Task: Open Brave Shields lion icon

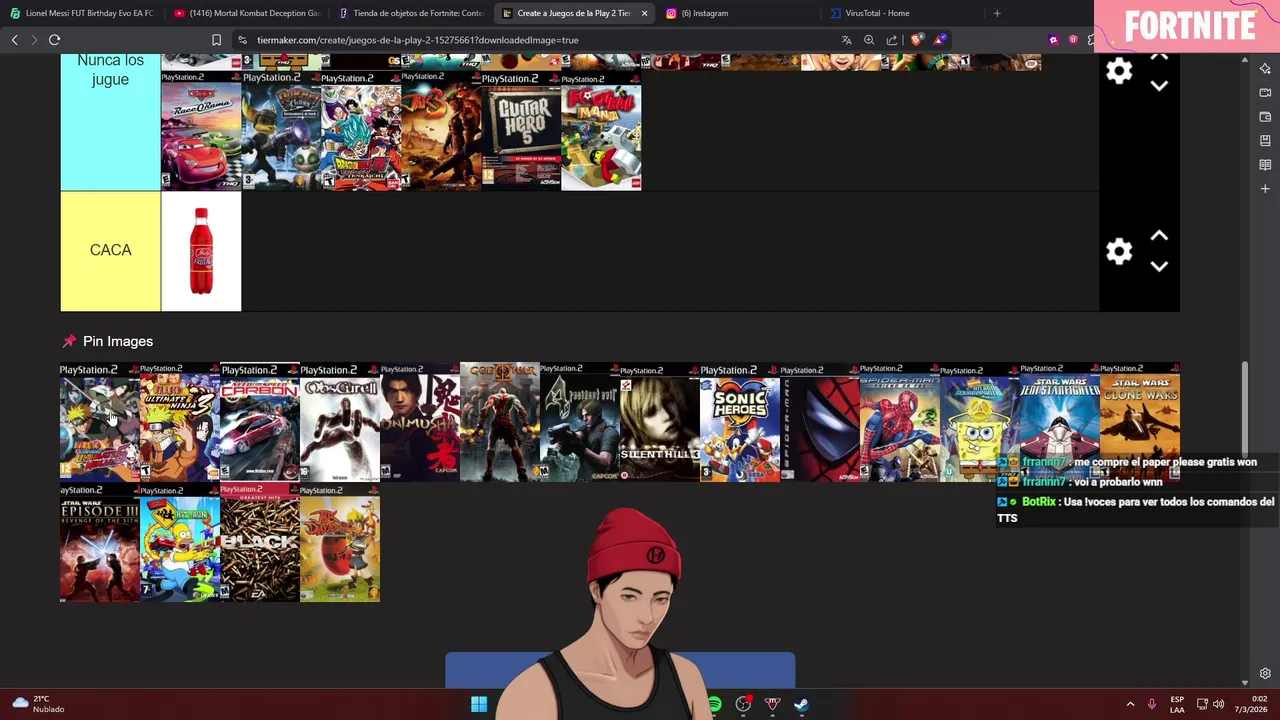Action: tap(916, 40)
